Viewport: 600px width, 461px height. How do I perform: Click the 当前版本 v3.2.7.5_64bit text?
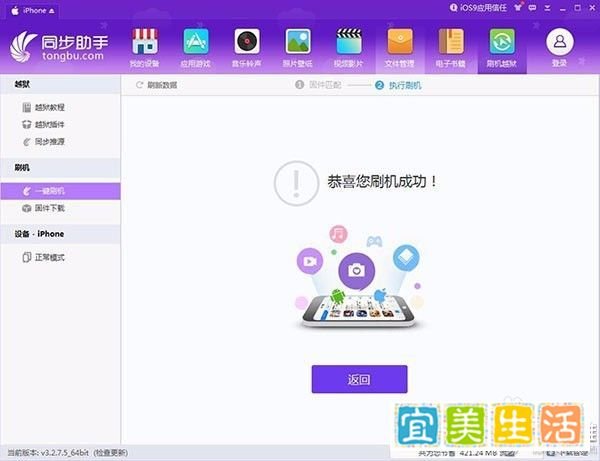click(48, 453)
